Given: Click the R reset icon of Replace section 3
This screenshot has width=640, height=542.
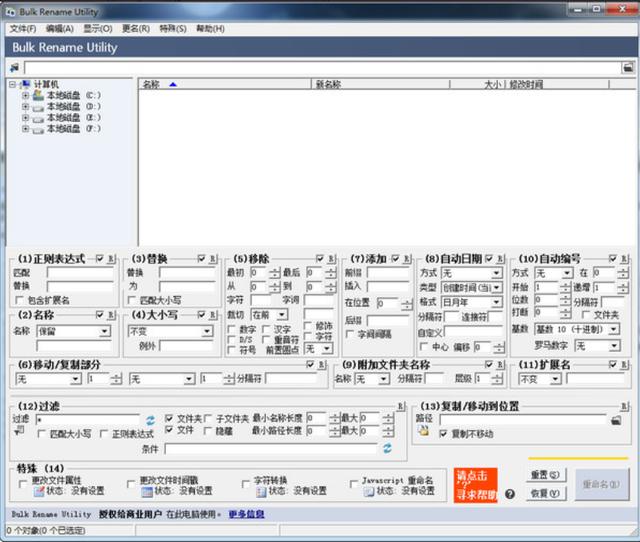Looking at the screenshot, I should point(213,259).
